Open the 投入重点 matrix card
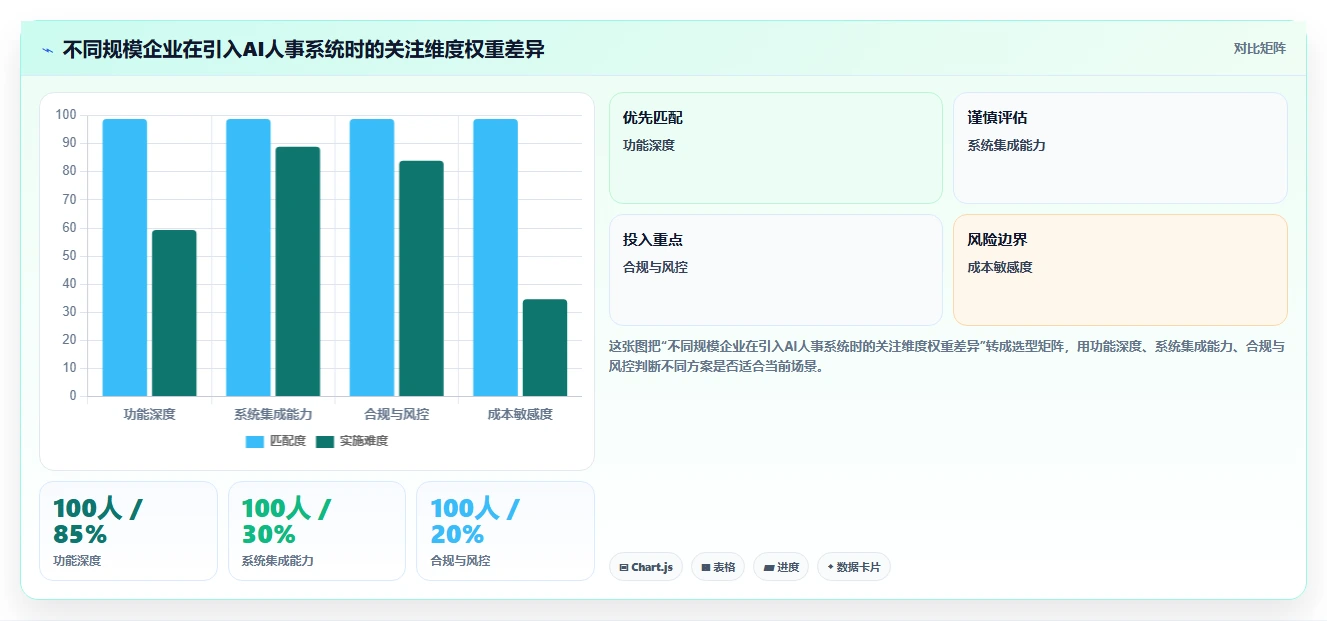Screen dimensions: 1327x621 [x=775, y=270]
